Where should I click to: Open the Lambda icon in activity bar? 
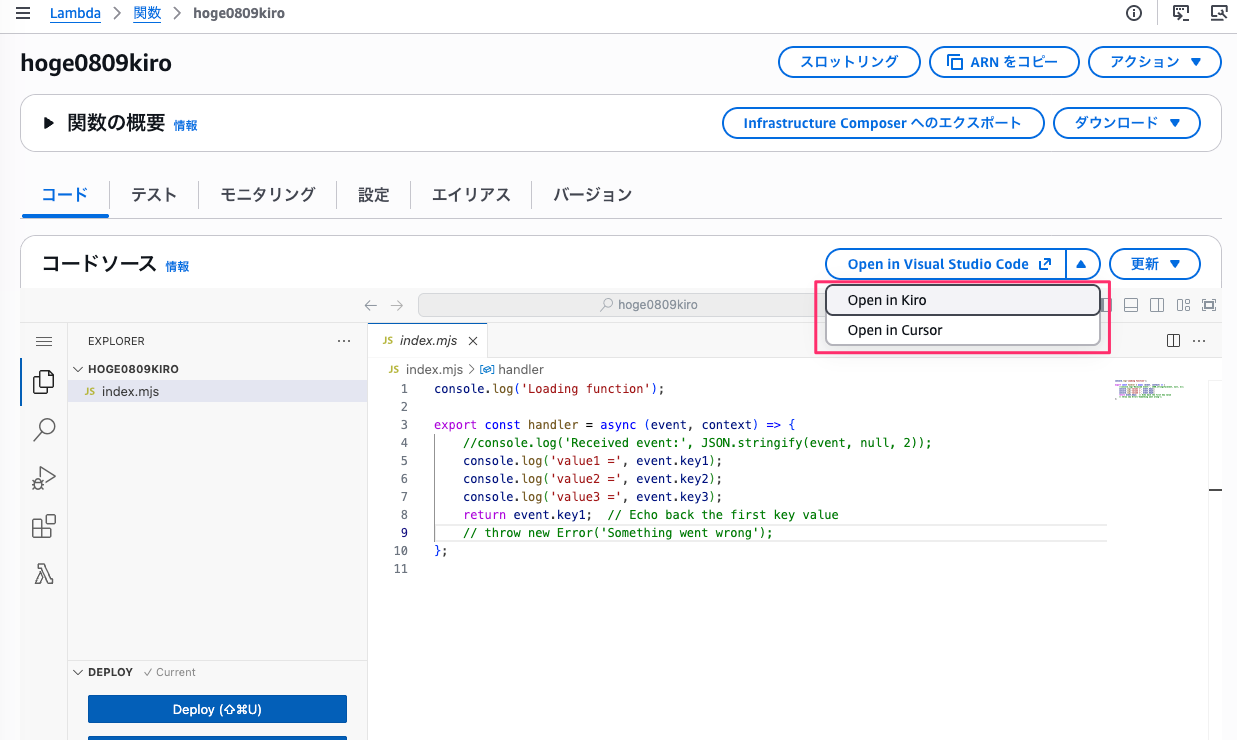[x=44, y=574]
